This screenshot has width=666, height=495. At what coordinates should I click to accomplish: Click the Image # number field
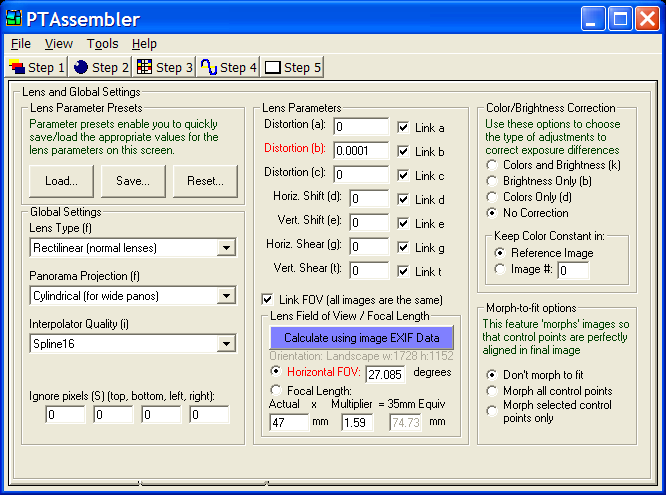coord(573,270)
